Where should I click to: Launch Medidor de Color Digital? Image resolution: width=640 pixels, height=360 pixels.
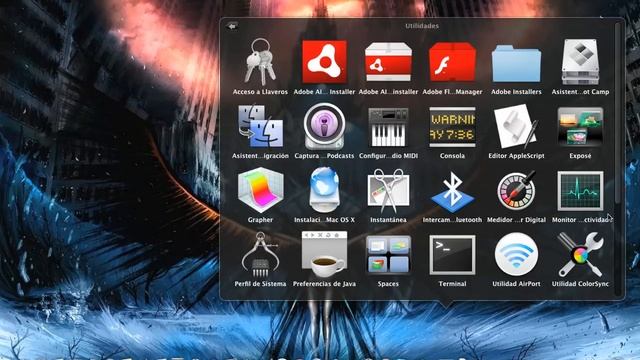(x=516, y=191)
